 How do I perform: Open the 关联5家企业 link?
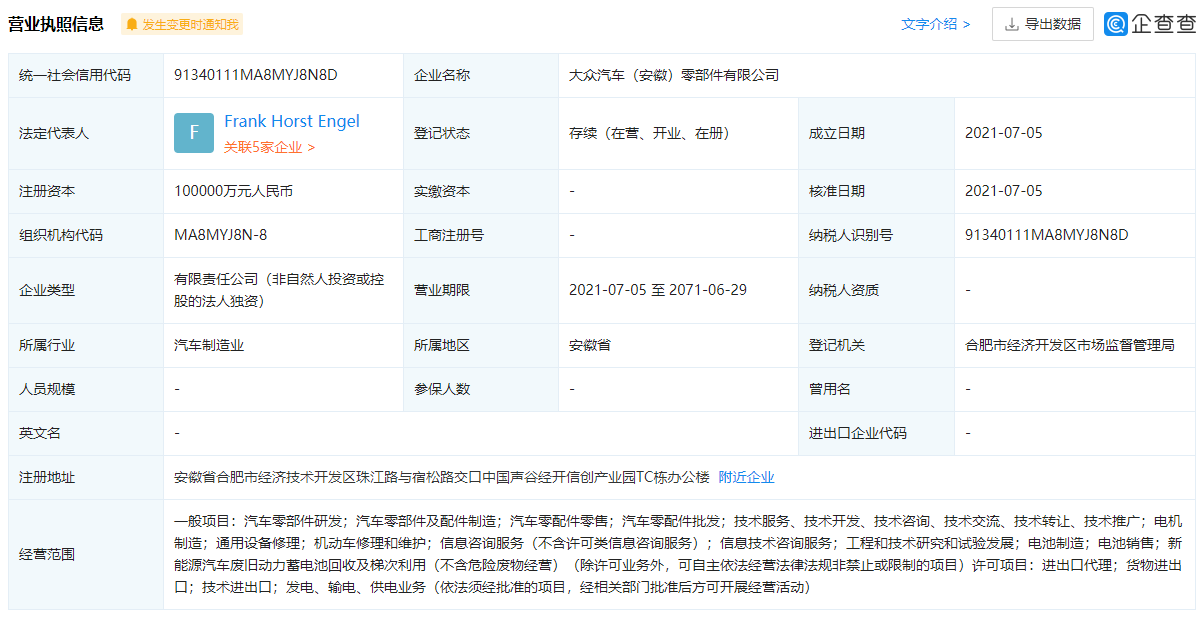point(269,147)
